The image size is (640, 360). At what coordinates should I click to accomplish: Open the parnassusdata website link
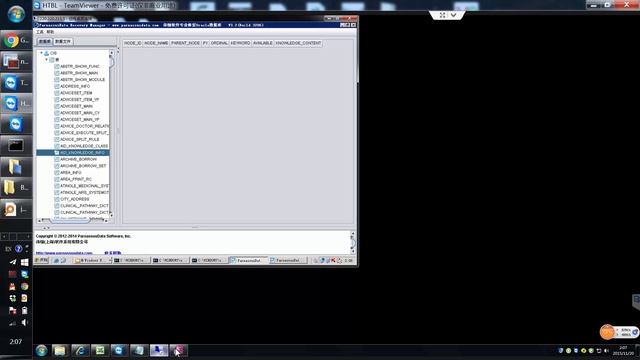(x=64, y=253)
